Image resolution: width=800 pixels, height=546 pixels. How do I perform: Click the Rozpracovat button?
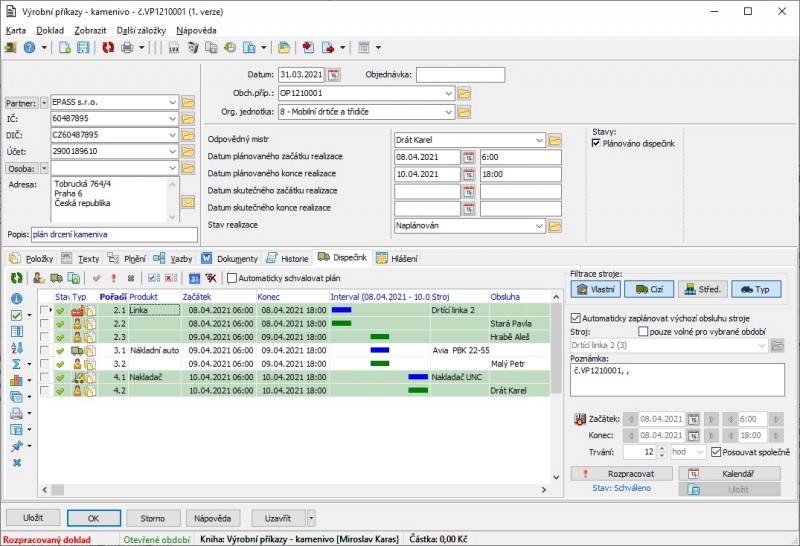(622, 473)
